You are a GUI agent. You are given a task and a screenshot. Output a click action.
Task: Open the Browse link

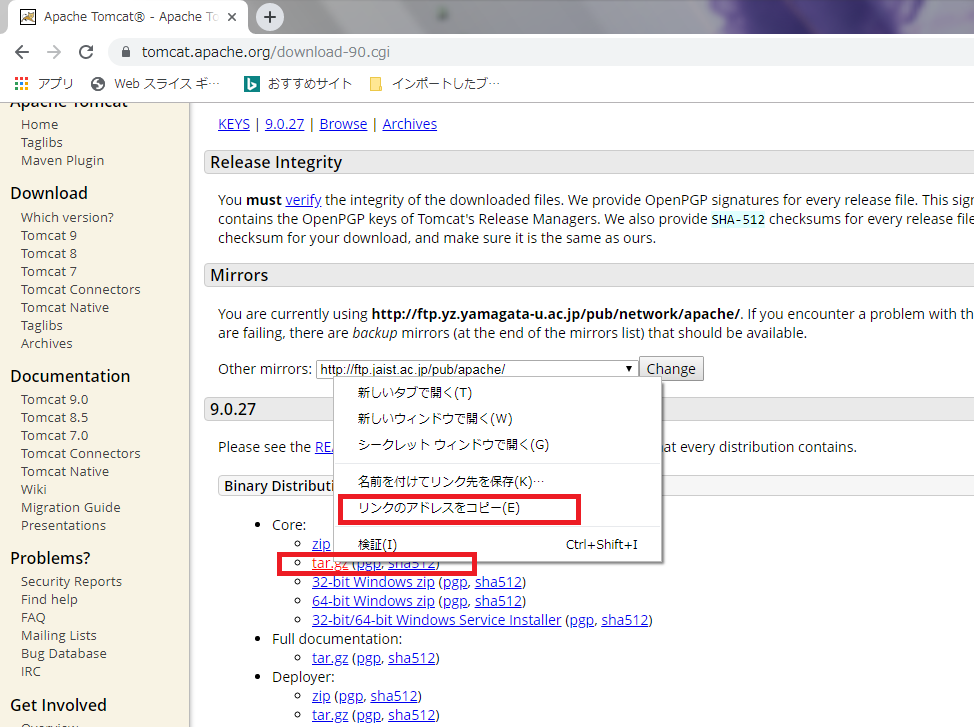pyautogui.click(x=344, y=124)
